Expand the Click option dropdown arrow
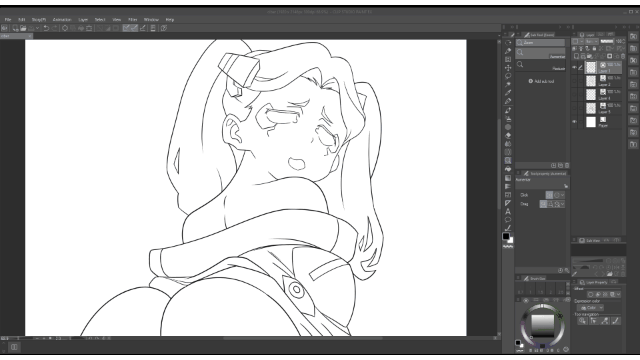 [x=562, y=195]
